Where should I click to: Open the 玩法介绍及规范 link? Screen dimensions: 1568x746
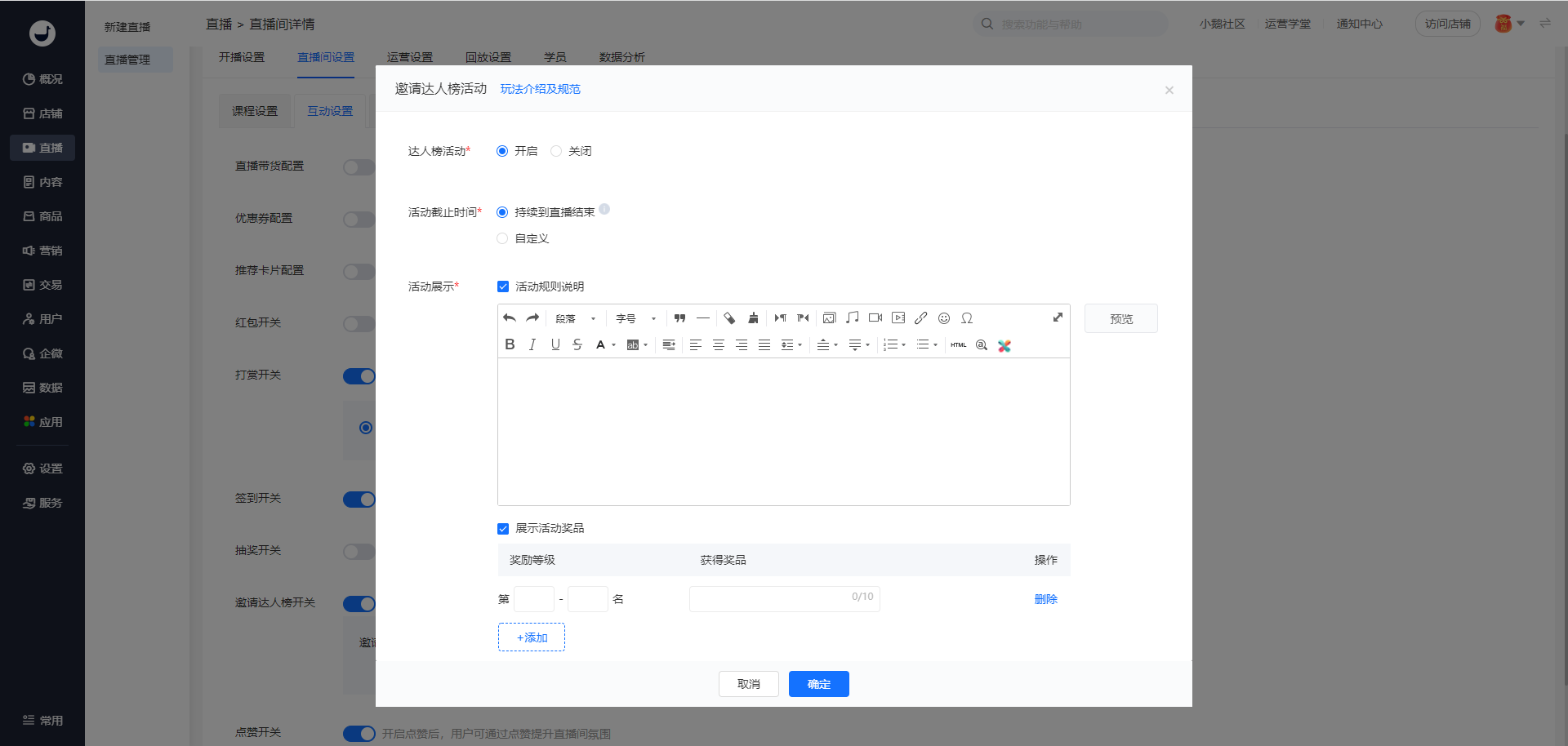coord(540,89)
